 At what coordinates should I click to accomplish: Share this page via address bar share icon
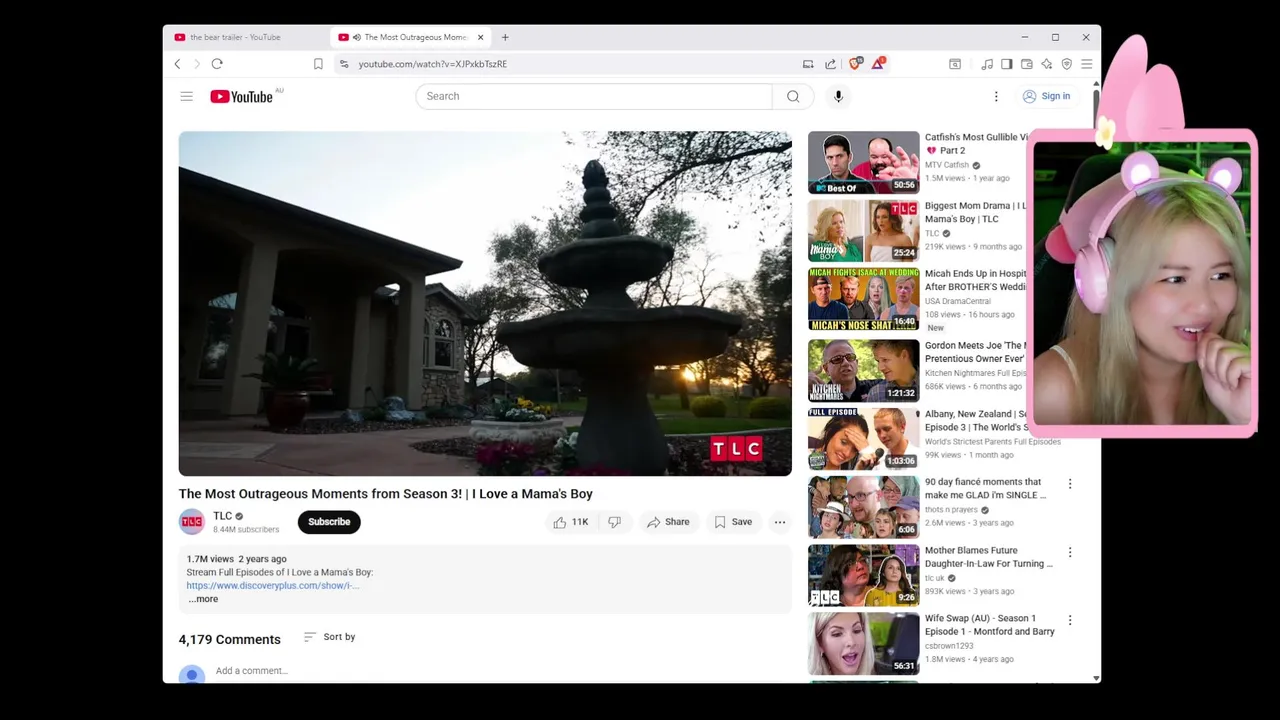[x=830, y=64]
